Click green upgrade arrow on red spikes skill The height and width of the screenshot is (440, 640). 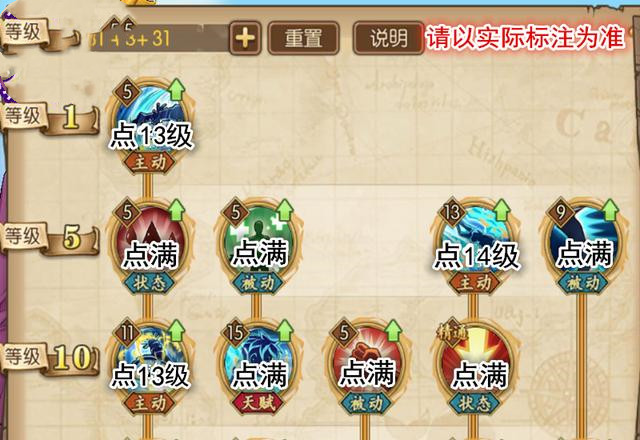pos(177,210)
